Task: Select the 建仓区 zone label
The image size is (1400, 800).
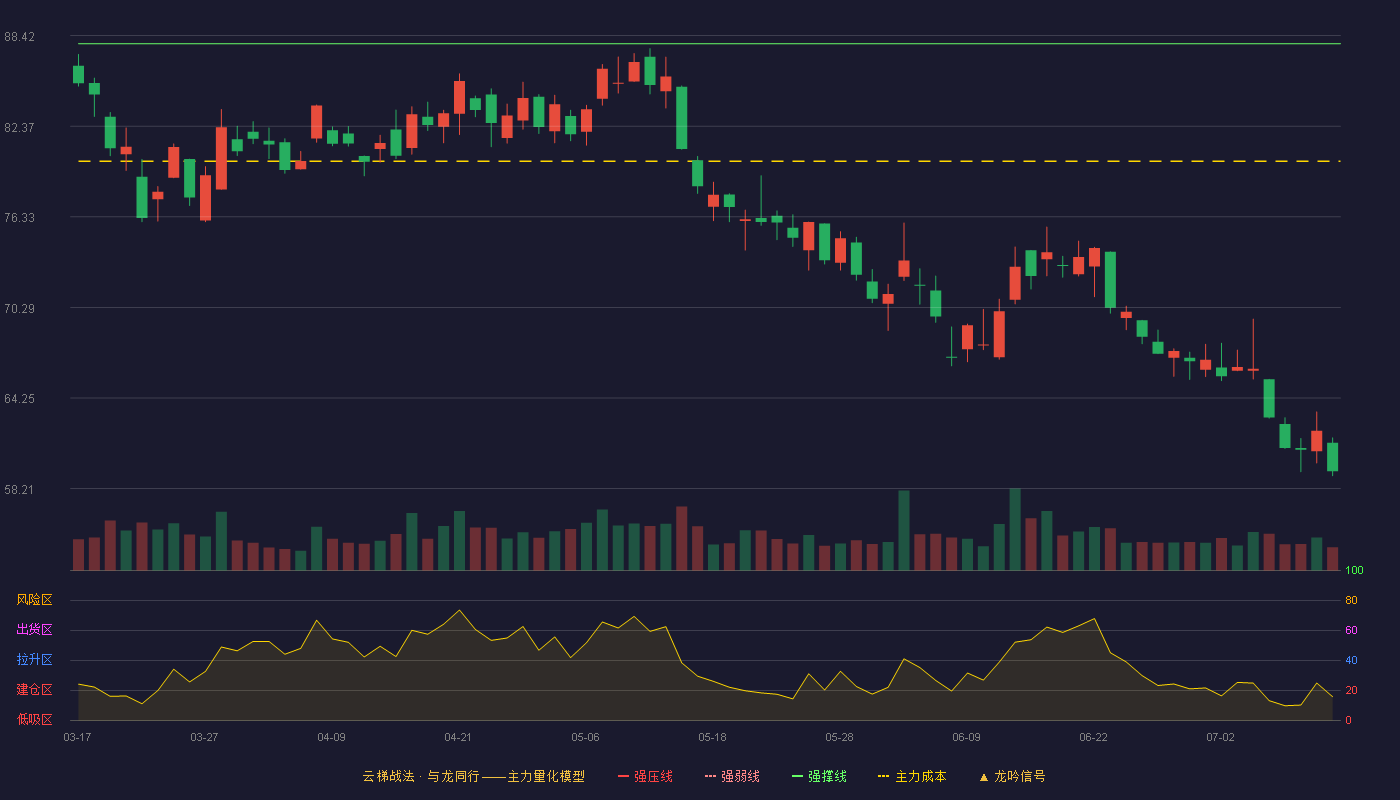Action: pyautogui.click(x=34, y=690)
